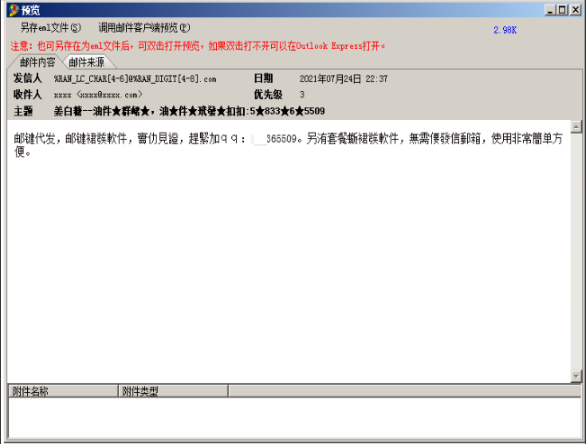The height and width of the screenshot is (444, 586).
Task: Click the scroll down arrow of message body
Action: [x=576, y=376]
